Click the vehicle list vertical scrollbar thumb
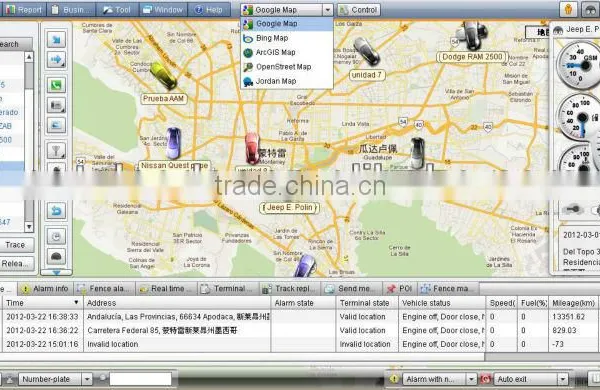Image resolution: width=600 pixels, height=390 pixels. click(29, 76)
